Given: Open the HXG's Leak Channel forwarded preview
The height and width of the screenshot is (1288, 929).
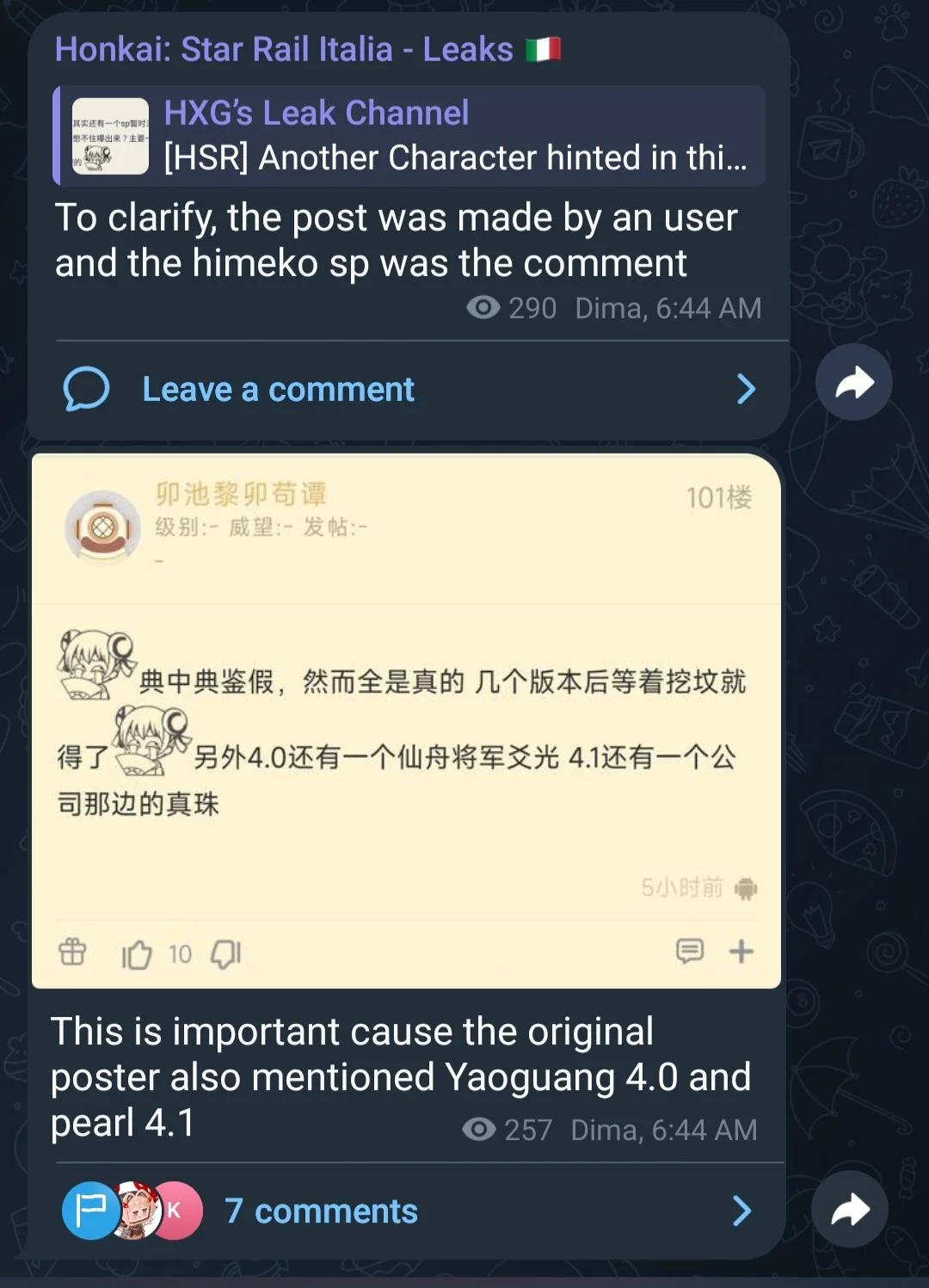Looking at the screenshot, I should 409,136.
